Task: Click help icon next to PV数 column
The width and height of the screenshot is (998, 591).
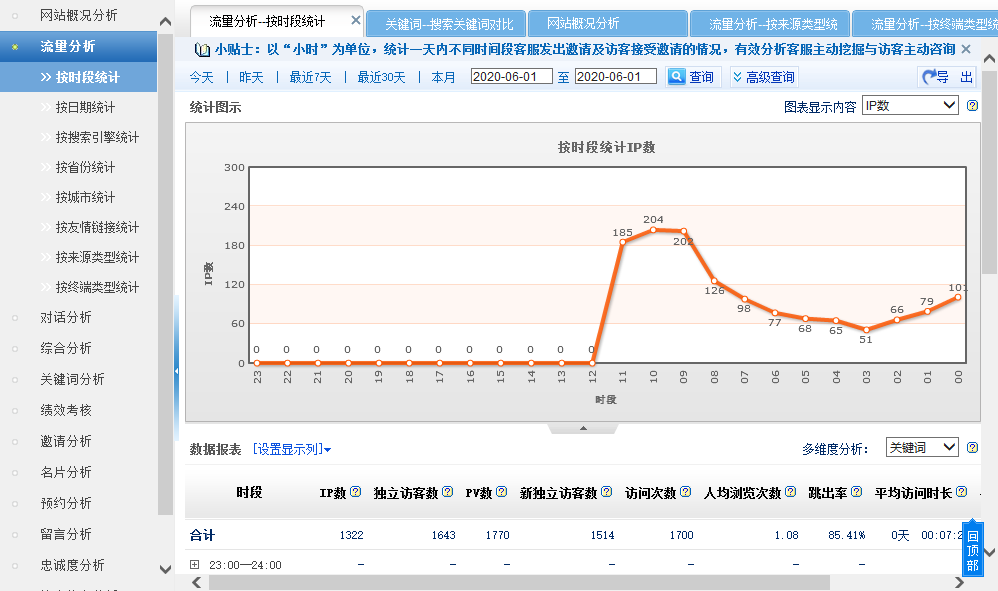Action: (501, 492)
